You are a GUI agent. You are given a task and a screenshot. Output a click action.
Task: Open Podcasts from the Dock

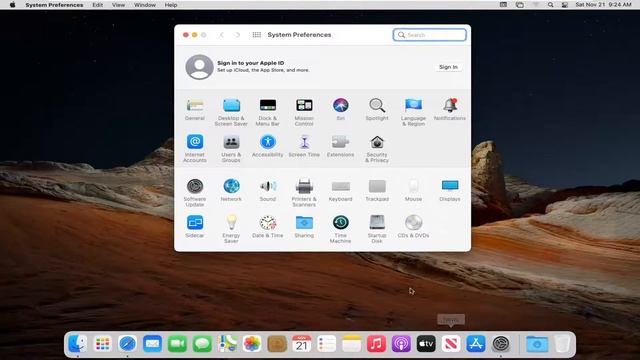point(401,344)
